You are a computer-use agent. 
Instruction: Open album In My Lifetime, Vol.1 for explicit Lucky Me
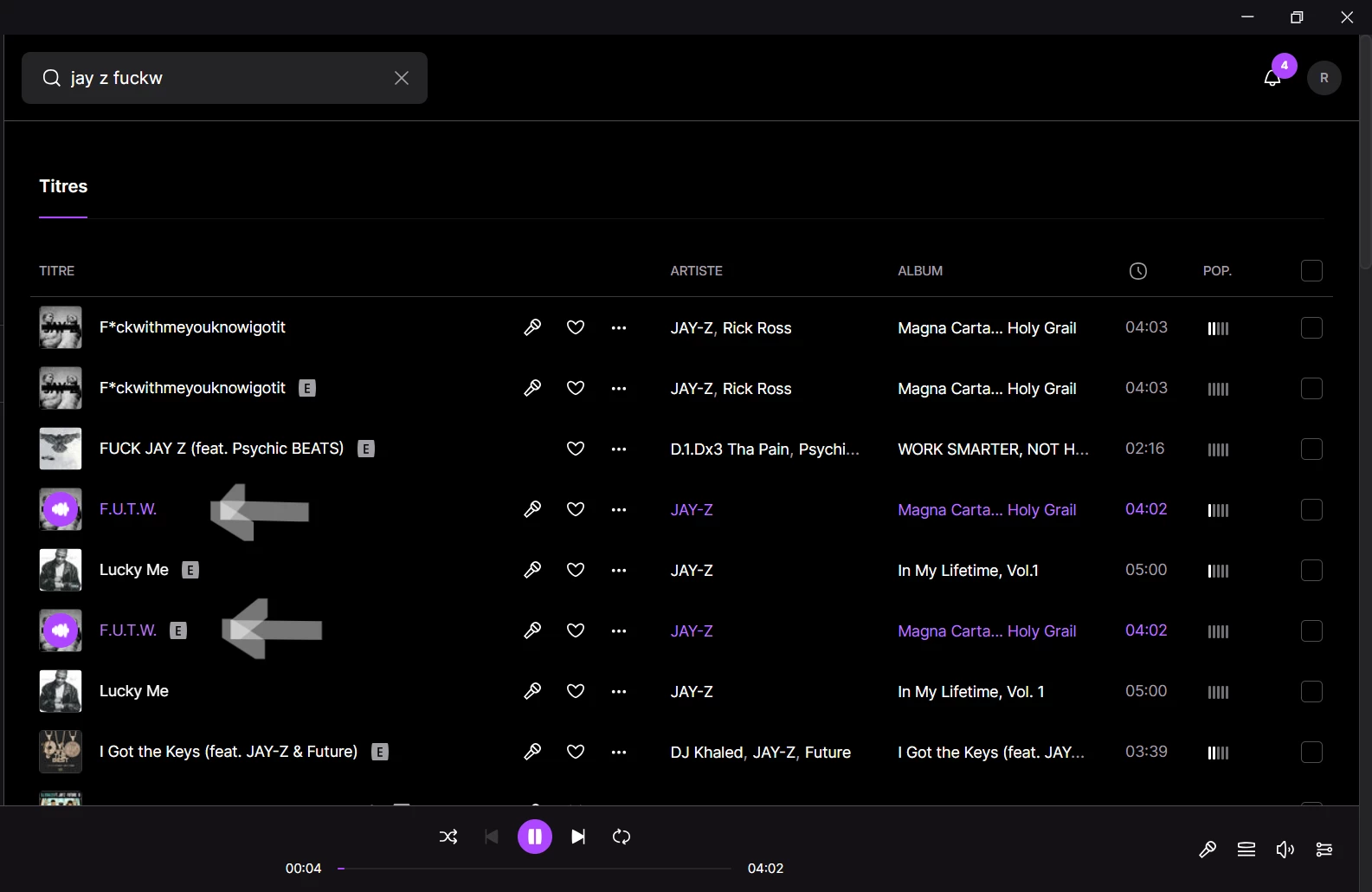point(968,571)
